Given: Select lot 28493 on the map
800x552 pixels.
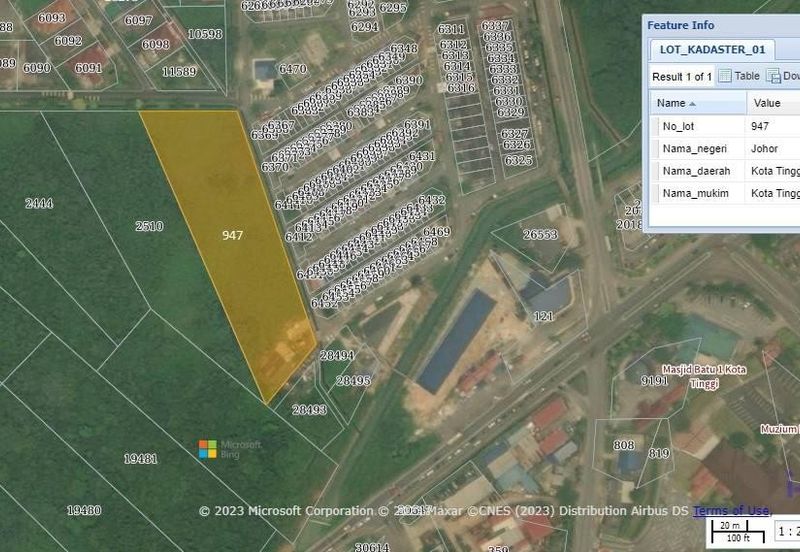Looking at the screenshot, I should pos(309,409).
